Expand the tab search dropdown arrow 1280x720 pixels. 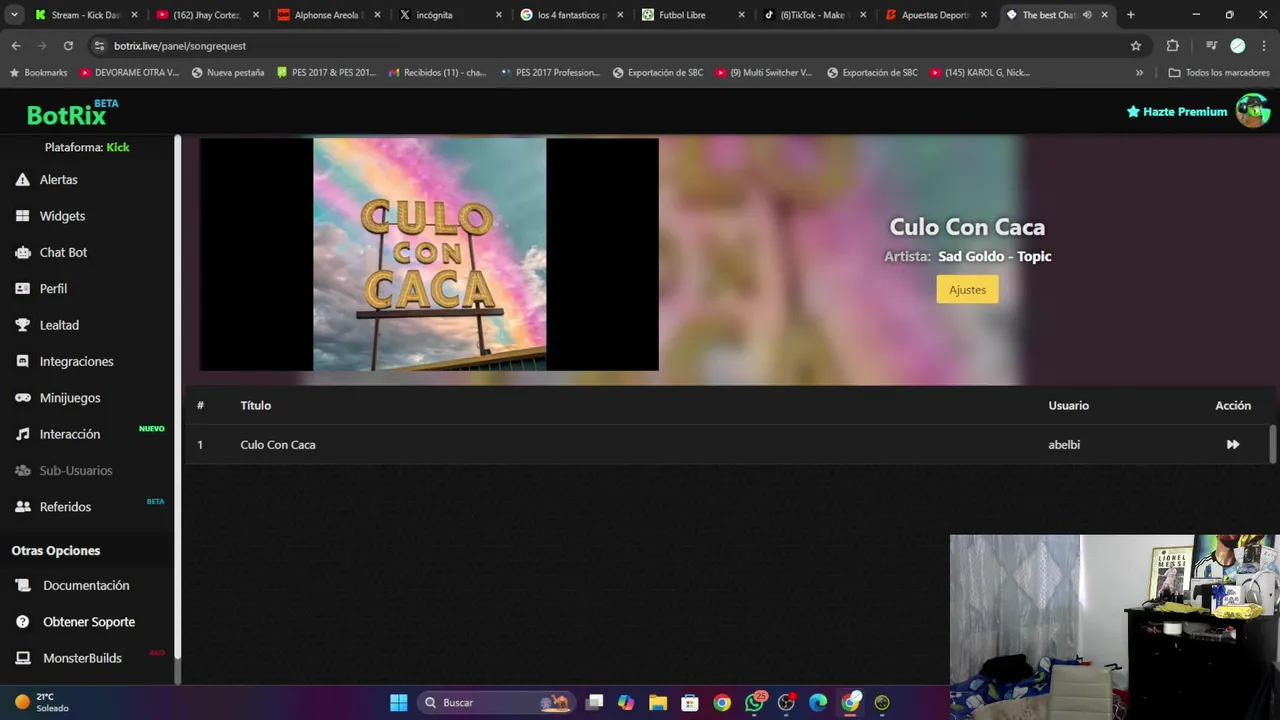coord(14,15)
